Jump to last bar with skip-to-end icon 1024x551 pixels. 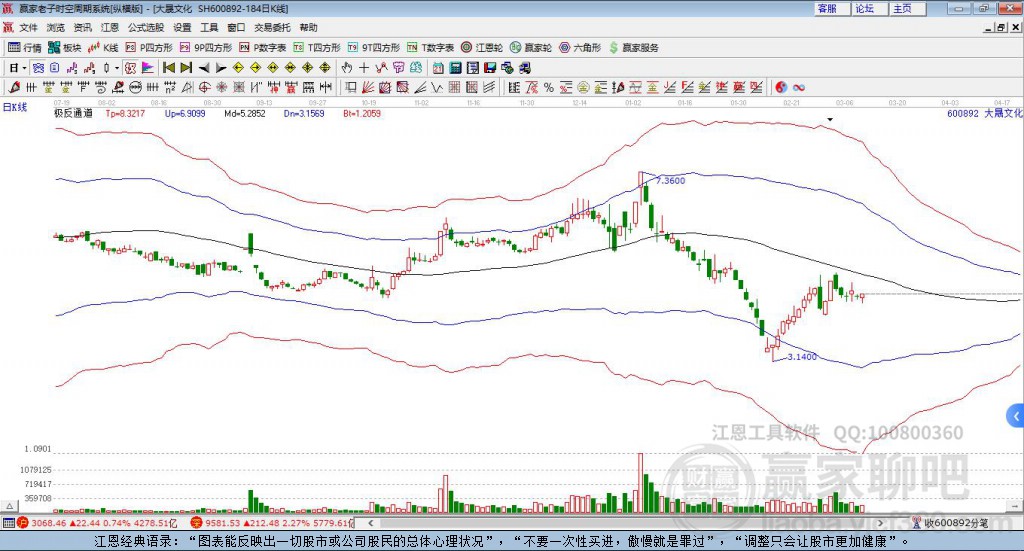[186, 67]
